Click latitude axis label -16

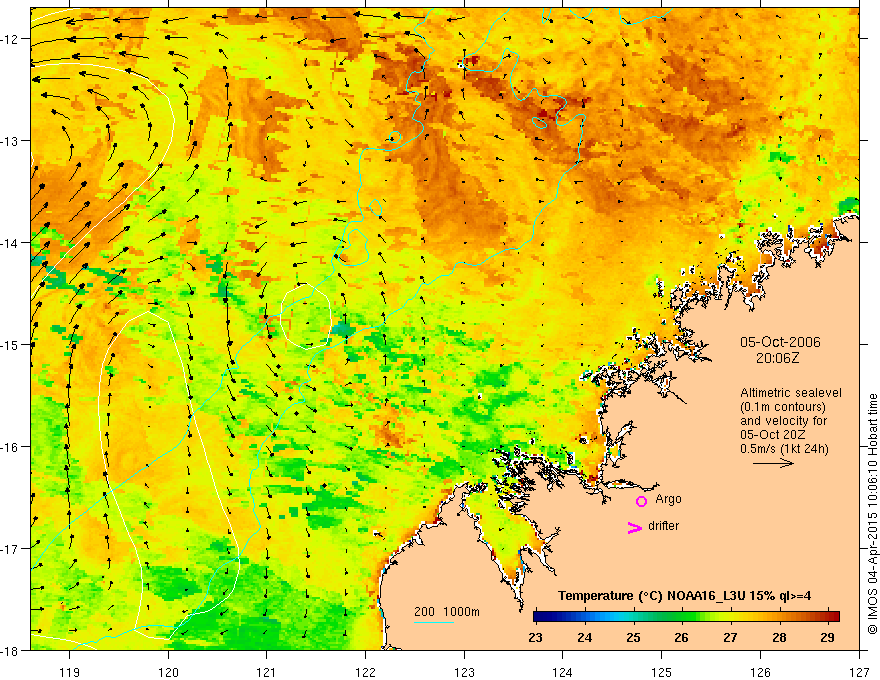point(11,447)
